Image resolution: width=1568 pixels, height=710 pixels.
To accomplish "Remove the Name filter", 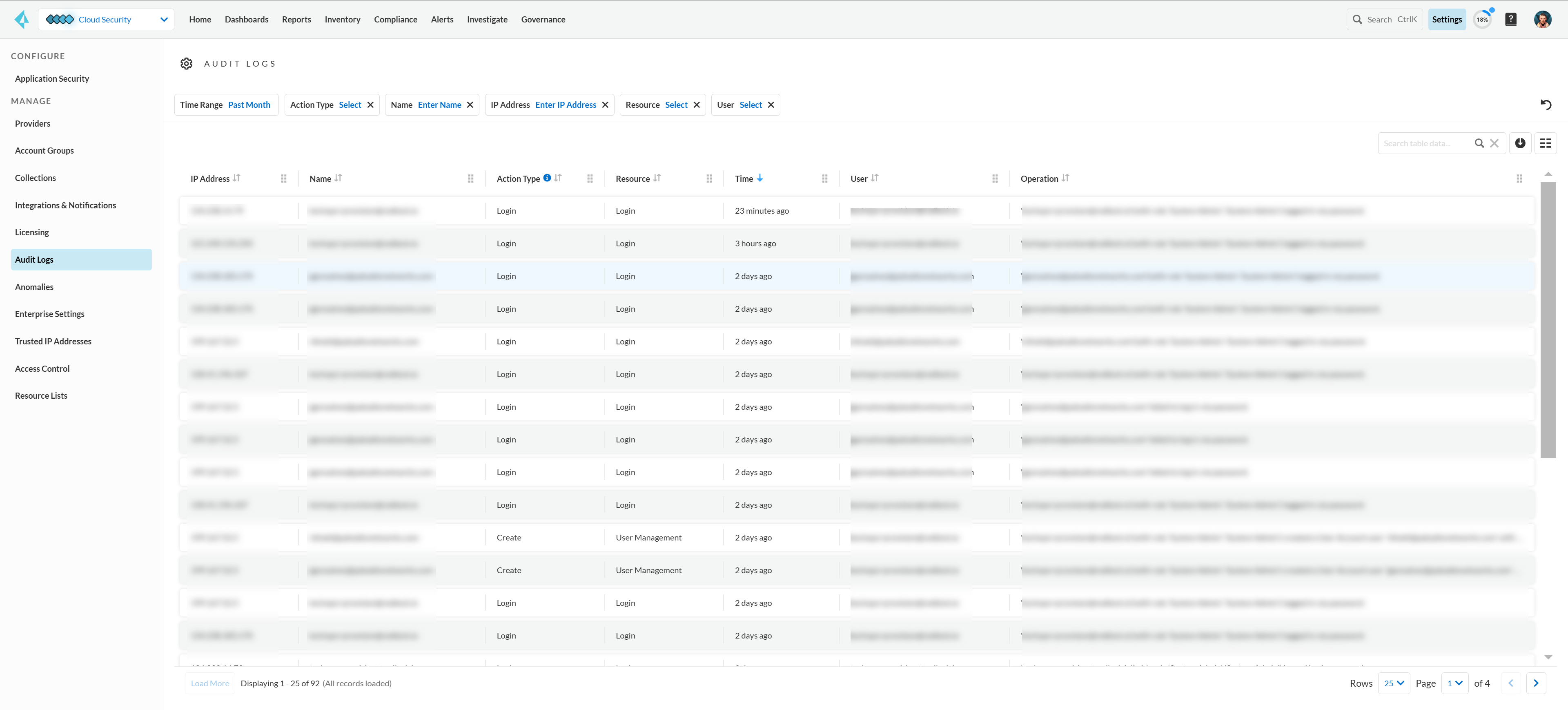I will pyautogui.click(x=470, y=105).
